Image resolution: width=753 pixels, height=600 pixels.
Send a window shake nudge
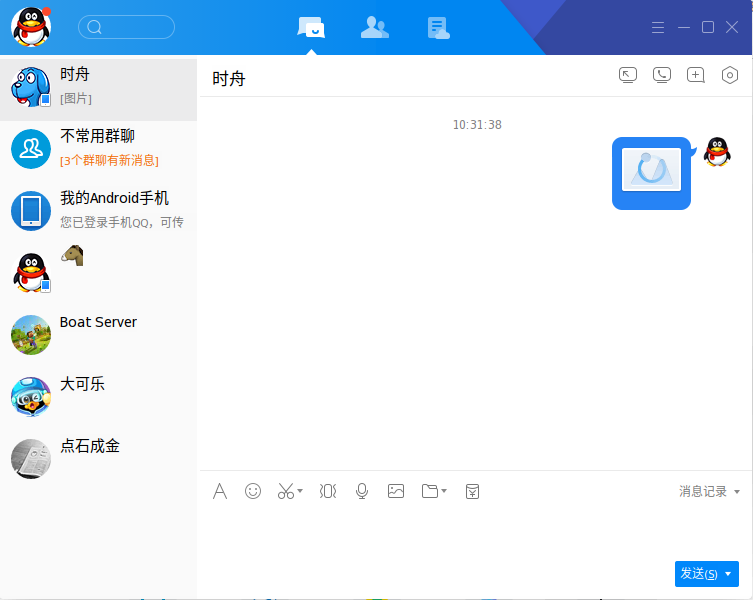coord(327,491)
